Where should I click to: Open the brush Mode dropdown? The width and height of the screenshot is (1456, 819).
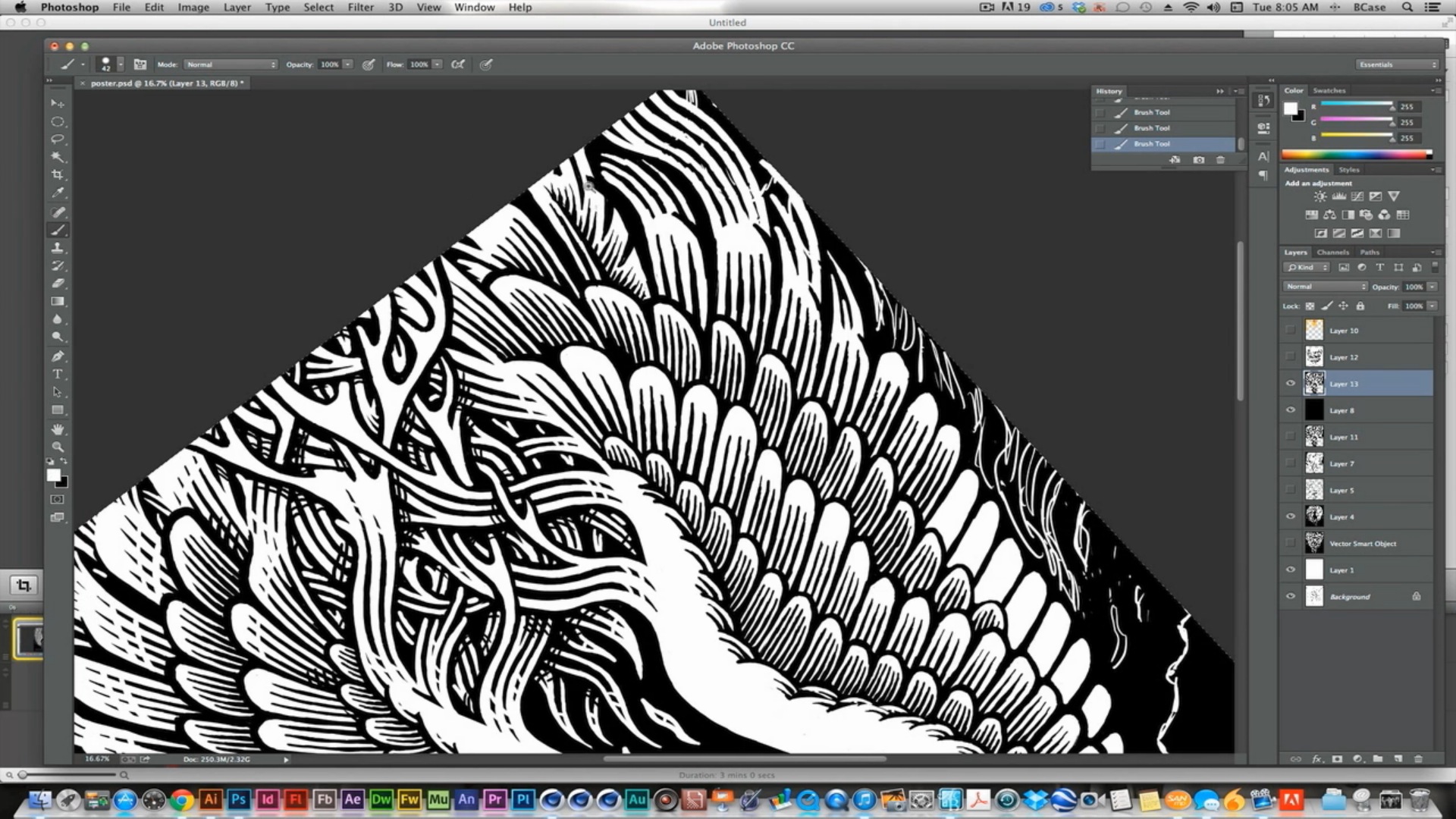231,64
